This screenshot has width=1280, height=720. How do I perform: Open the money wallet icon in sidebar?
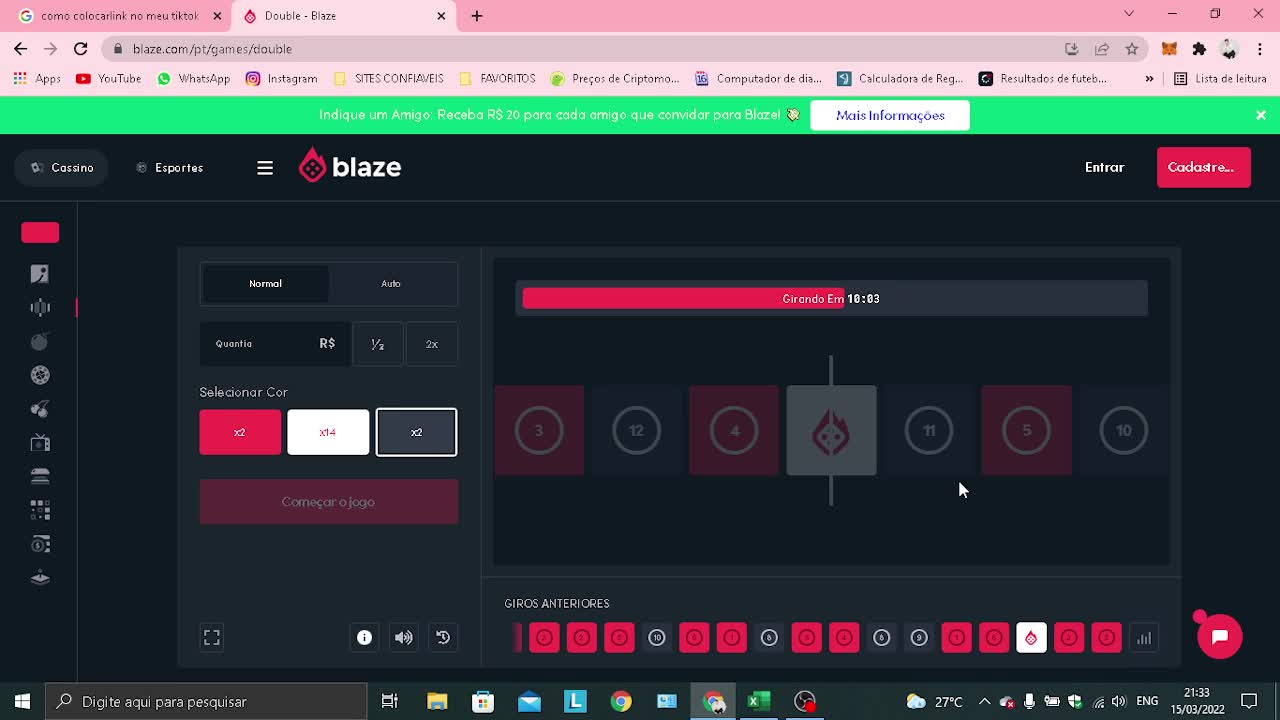(x=40, y=545)
